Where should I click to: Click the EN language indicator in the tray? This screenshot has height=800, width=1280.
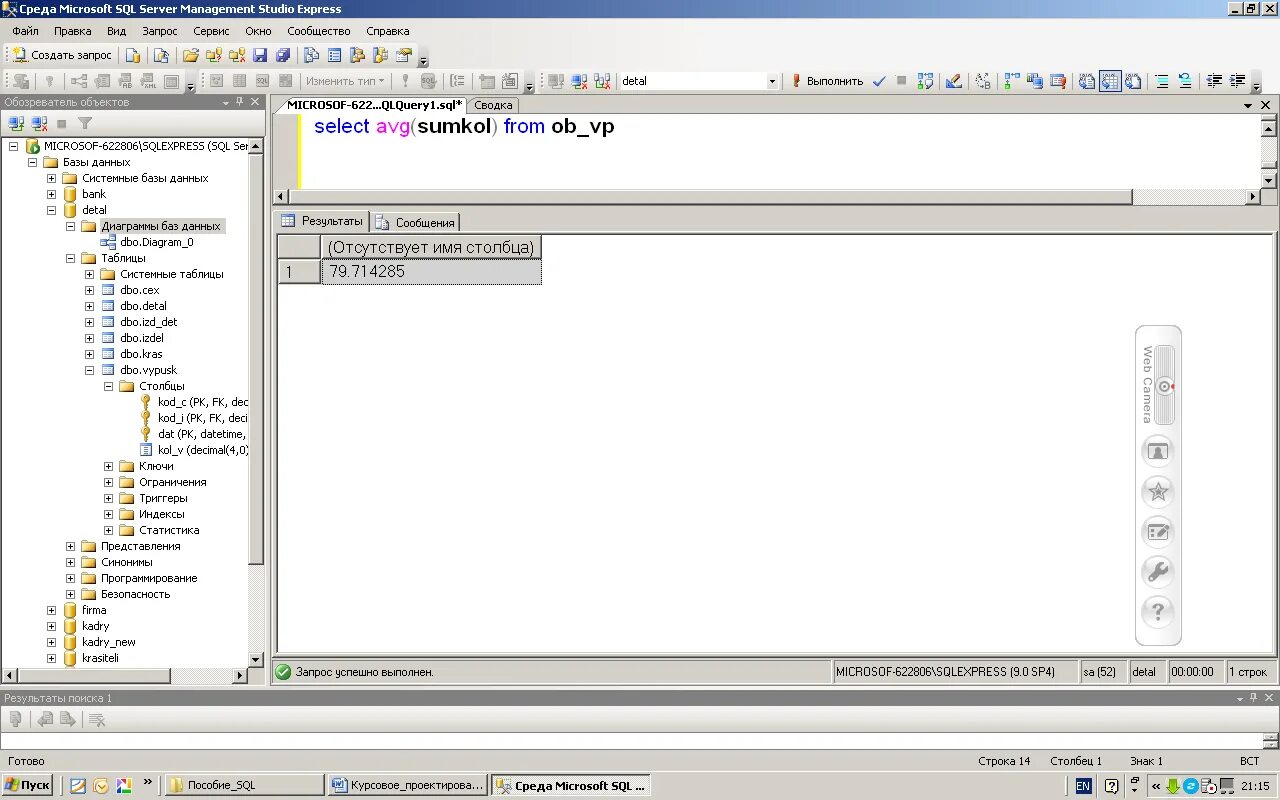[1083, 786]
